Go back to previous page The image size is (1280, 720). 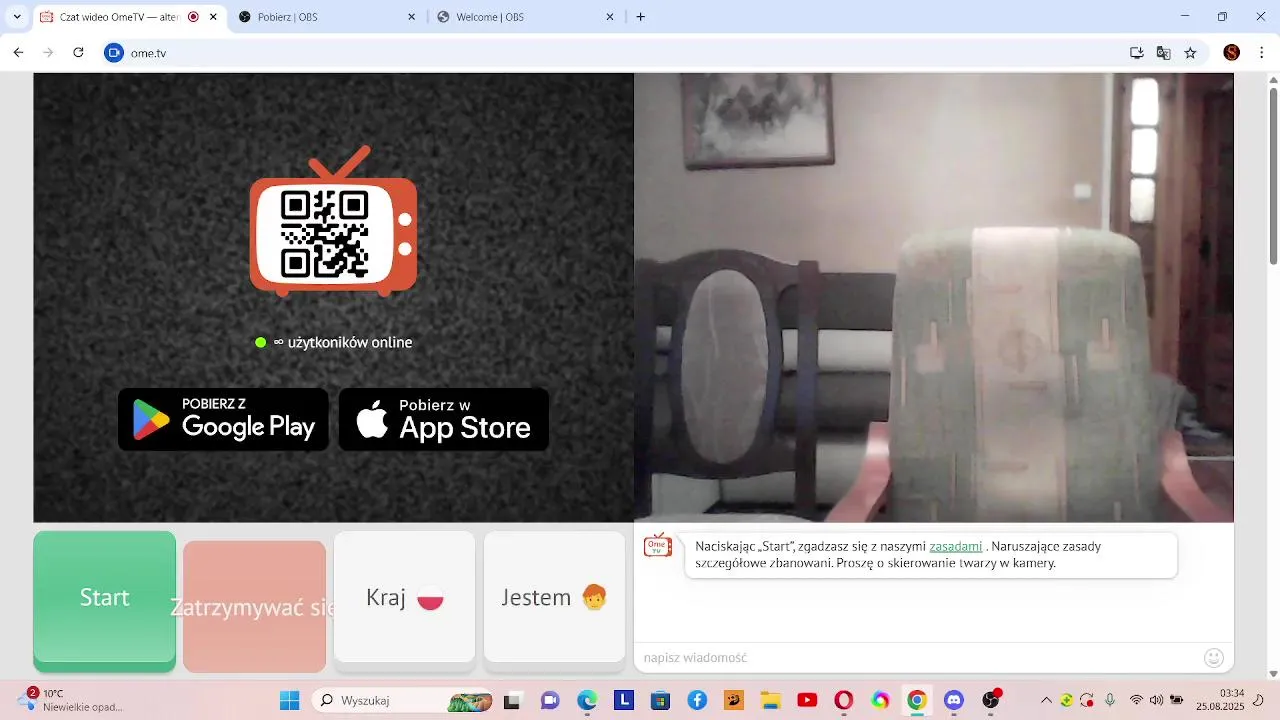click(x=18, y=53)
